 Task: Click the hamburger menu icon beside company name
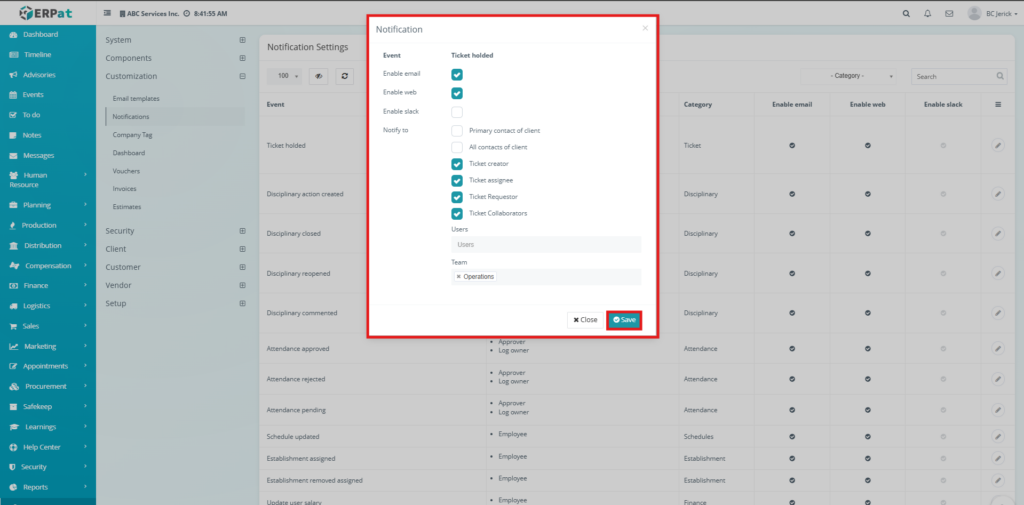click(x=108, y=14)
